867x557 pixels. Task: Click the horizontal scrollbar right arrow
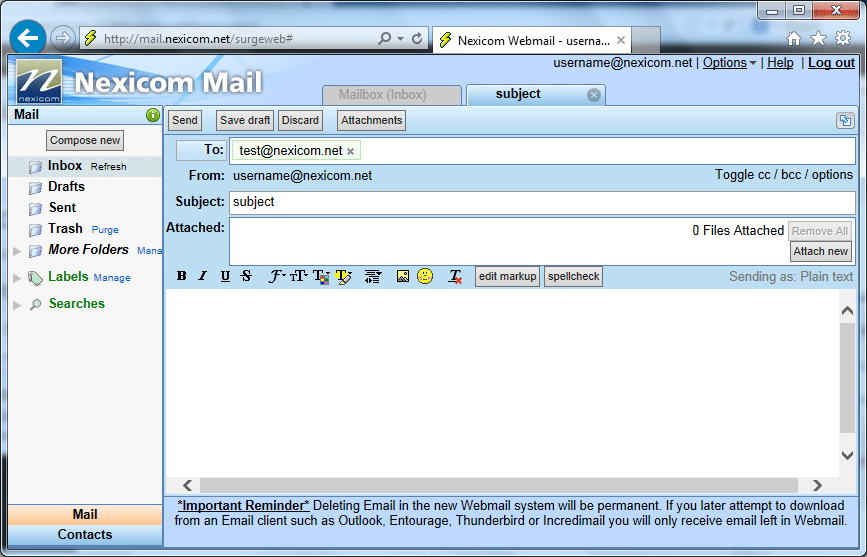[x=817, y=486]
